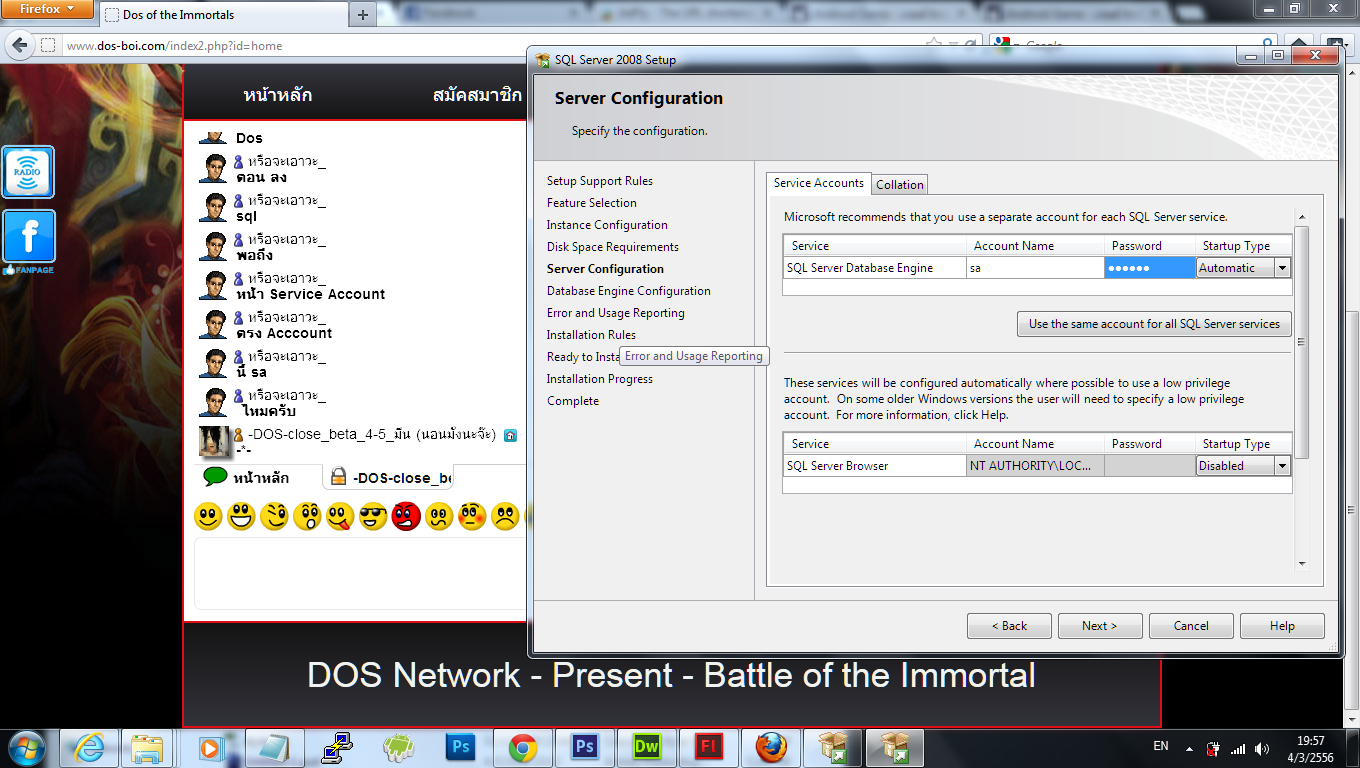This screenshot has height=768, width=1360.
Task: Open Windows Start menu
Action: click(27, 747)
